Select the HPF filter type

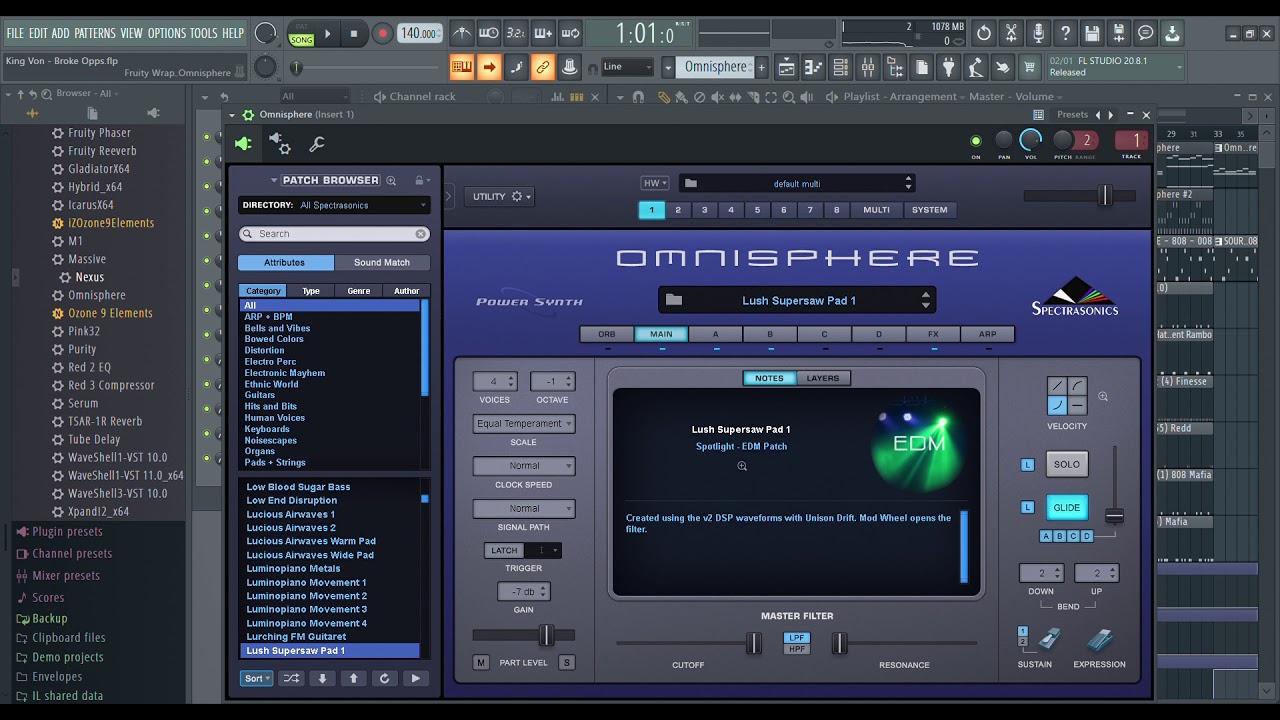(x=797, y=649)
